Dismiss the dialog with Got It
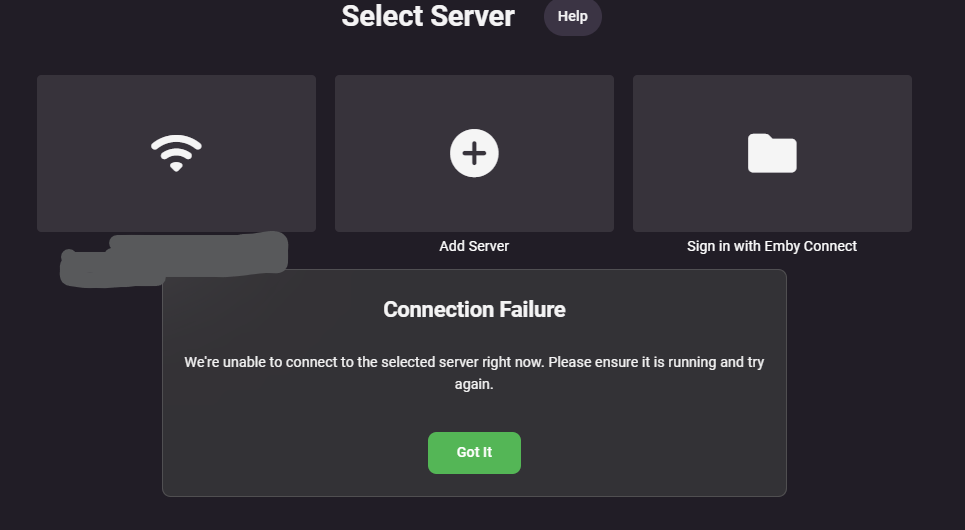The width and height of the screenshot is (965, 530). [x=474, y=452]
